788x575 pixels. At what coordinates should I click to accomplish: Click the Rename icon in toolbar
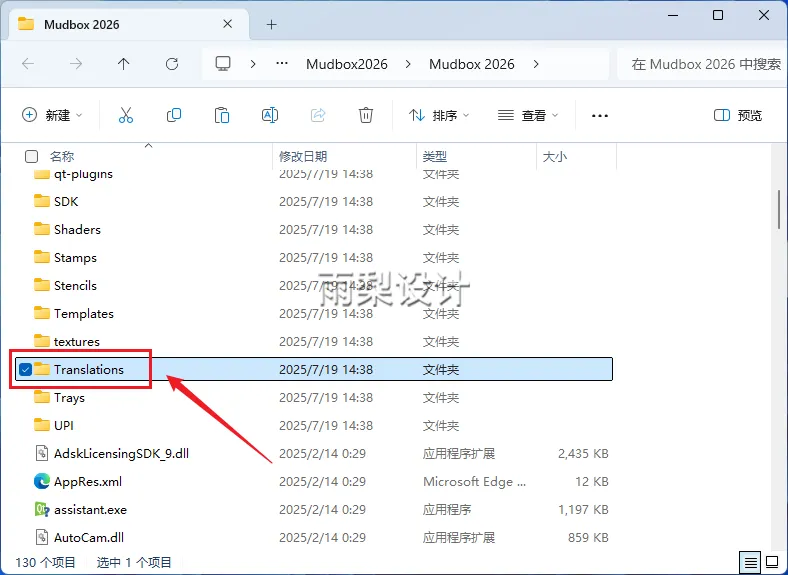[270, 115]
